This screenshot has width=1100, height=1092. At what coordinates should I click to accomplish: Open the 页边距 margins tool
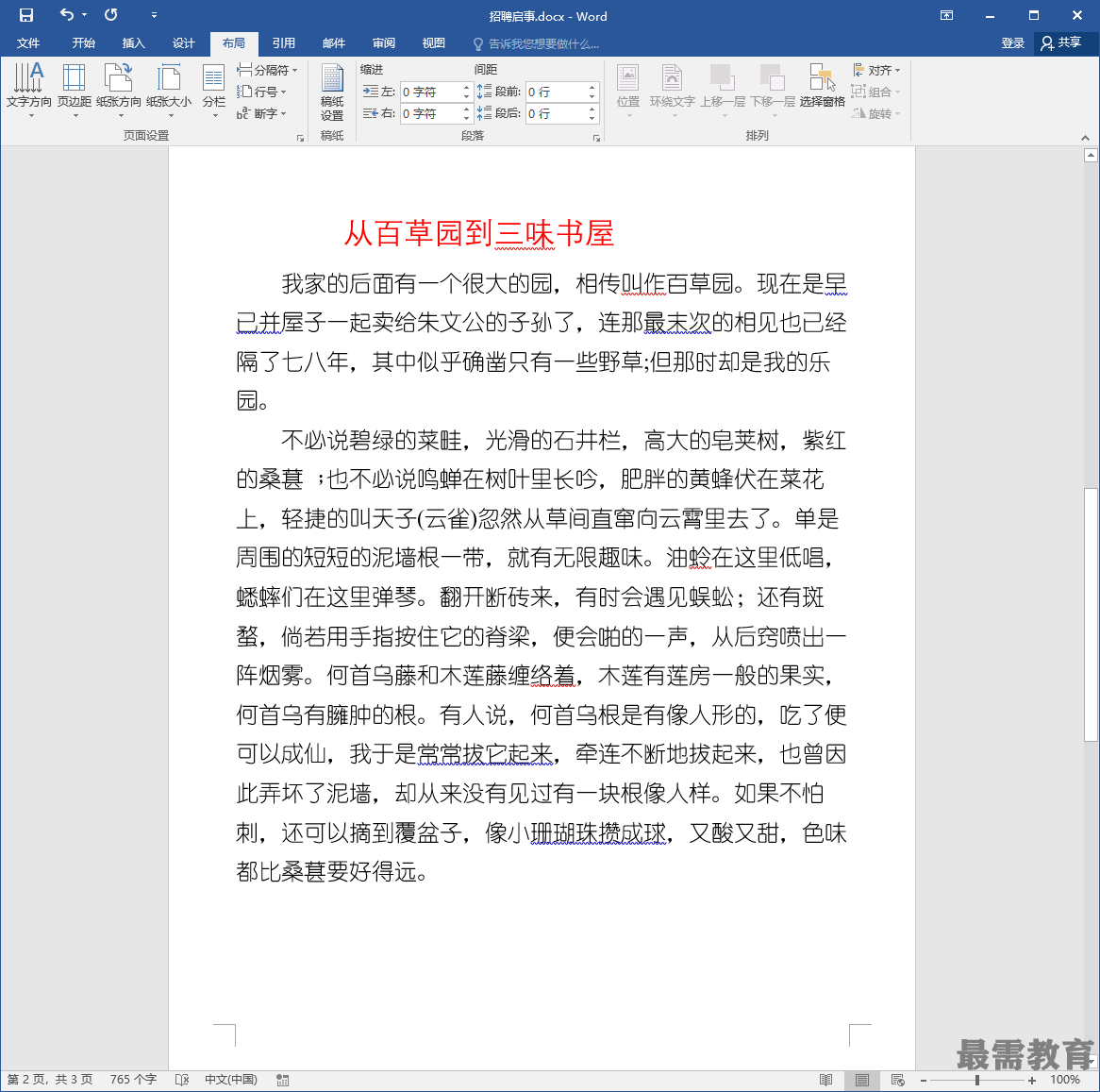[75, 90]
